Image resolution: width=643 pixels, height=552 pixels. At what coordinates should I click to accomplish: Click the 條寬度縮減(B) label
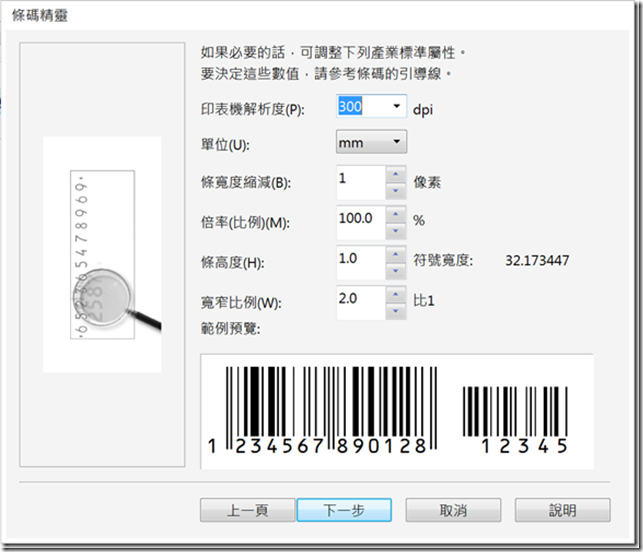(x=246, y=182)
